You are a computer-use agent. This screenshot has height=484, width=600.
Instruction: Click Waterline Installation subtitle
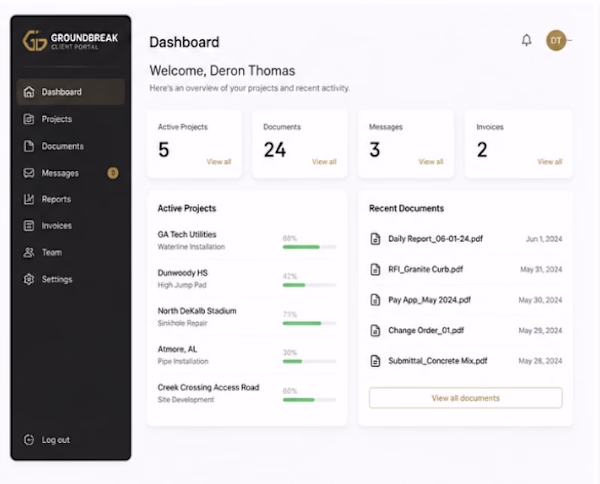pyautogui.click(x=191, y=247)
